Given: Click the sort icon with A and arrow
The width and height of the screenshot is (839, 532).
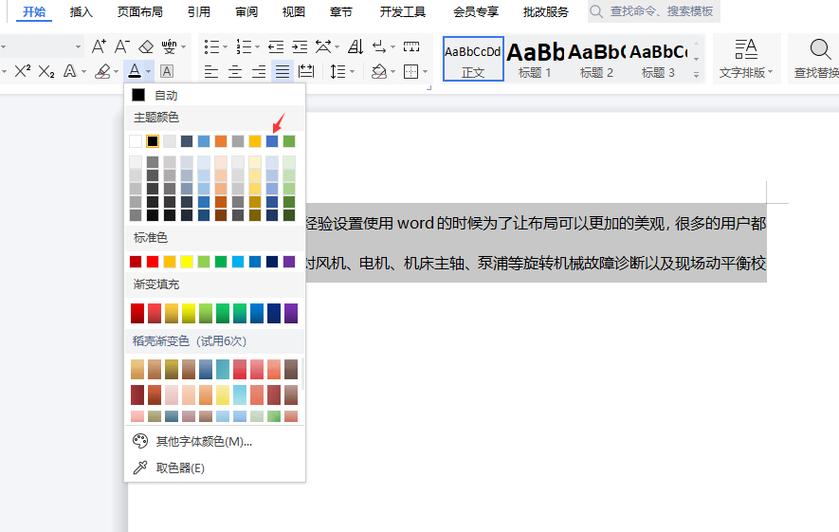Looking at the screenshot, I should [x=355, y=47].
